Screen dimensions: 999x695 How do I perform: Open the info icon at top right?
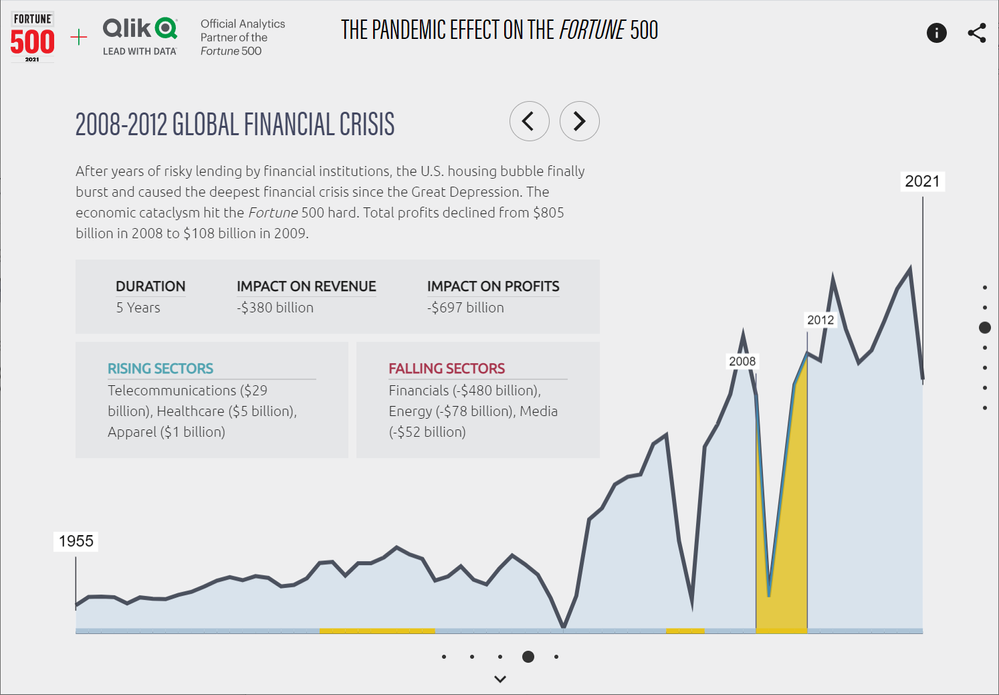click(x=937, y=33)
